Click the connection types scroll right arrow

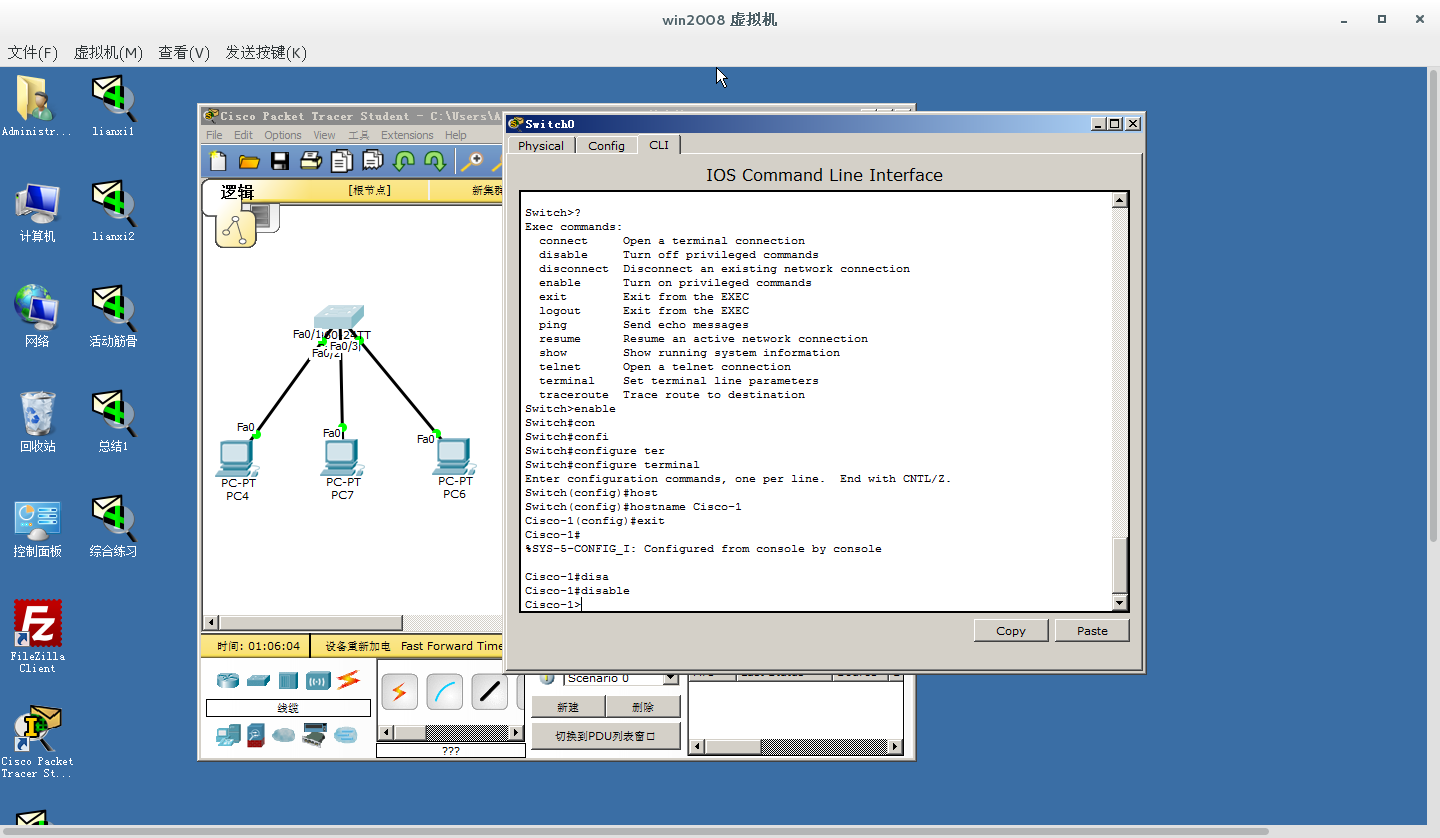518,733
